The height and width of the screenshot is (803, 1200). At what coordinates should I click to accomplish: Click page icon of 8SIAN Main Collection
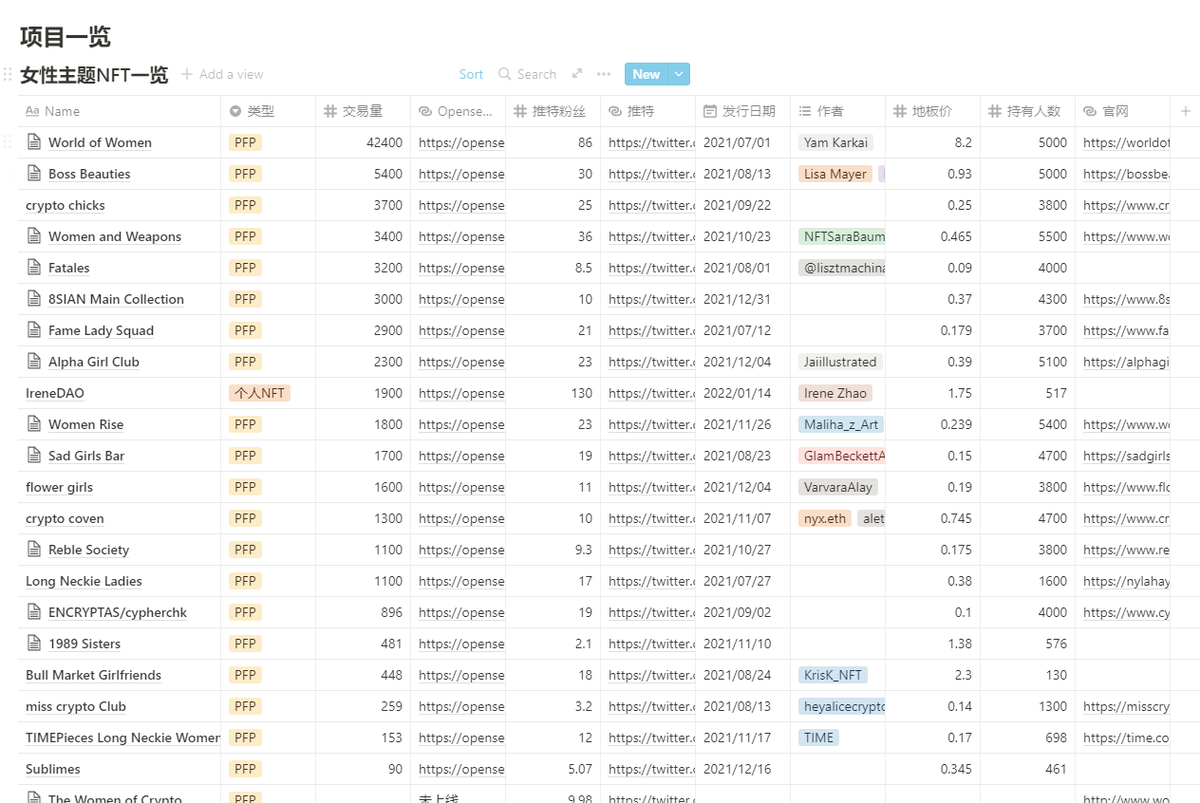[34, 298]
